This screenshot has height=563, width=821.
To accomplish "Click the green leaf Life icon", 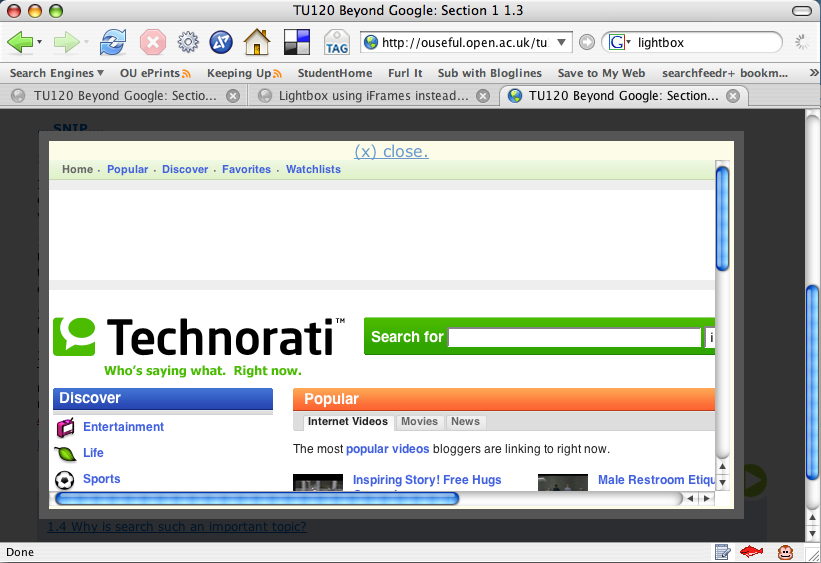I will coord(65,453).
